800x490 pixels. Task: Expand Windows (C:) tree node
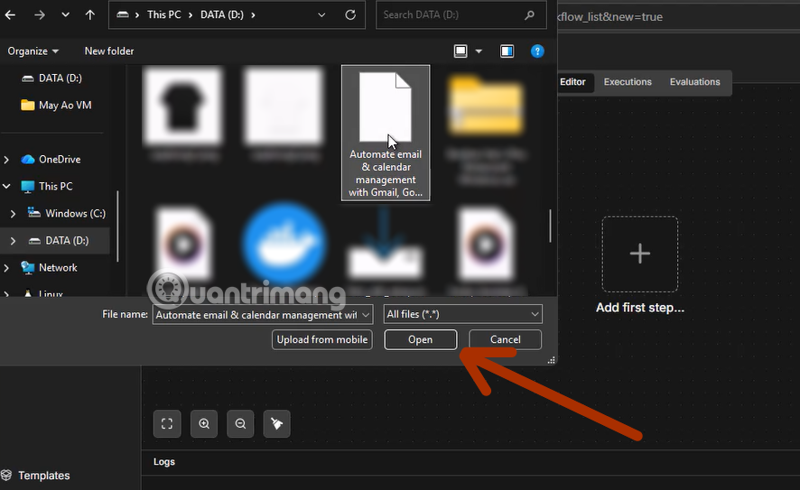(13, 214)
